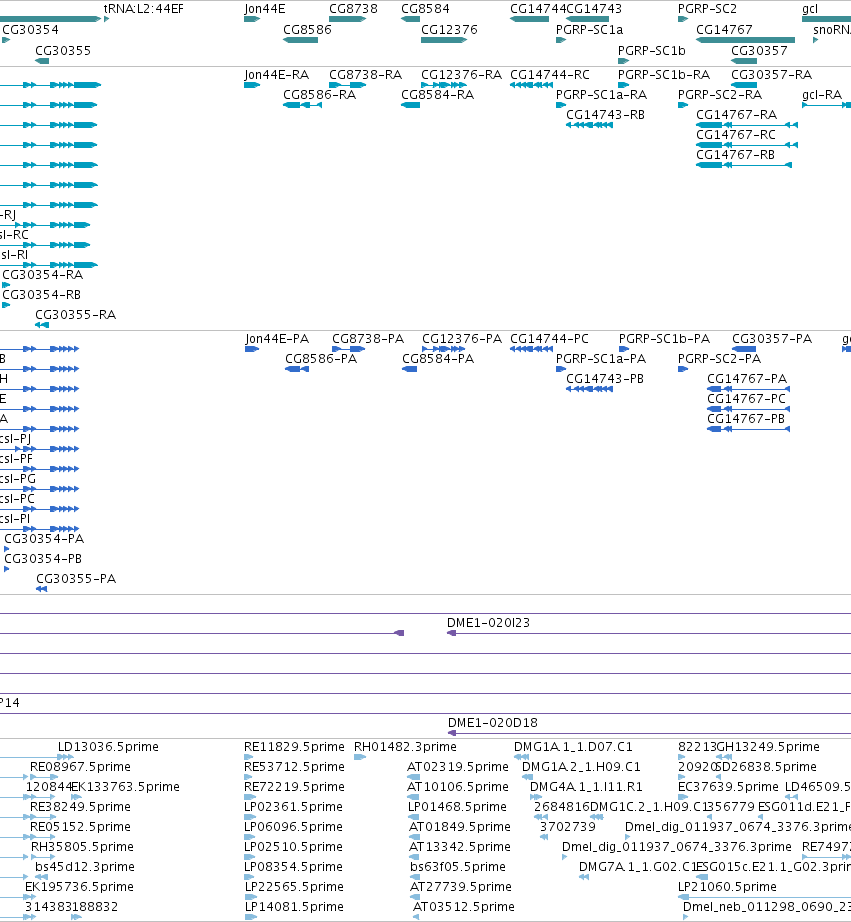Open the CG14767 gene label
This screenshot has height=922, width=851.
click(724, 30)
